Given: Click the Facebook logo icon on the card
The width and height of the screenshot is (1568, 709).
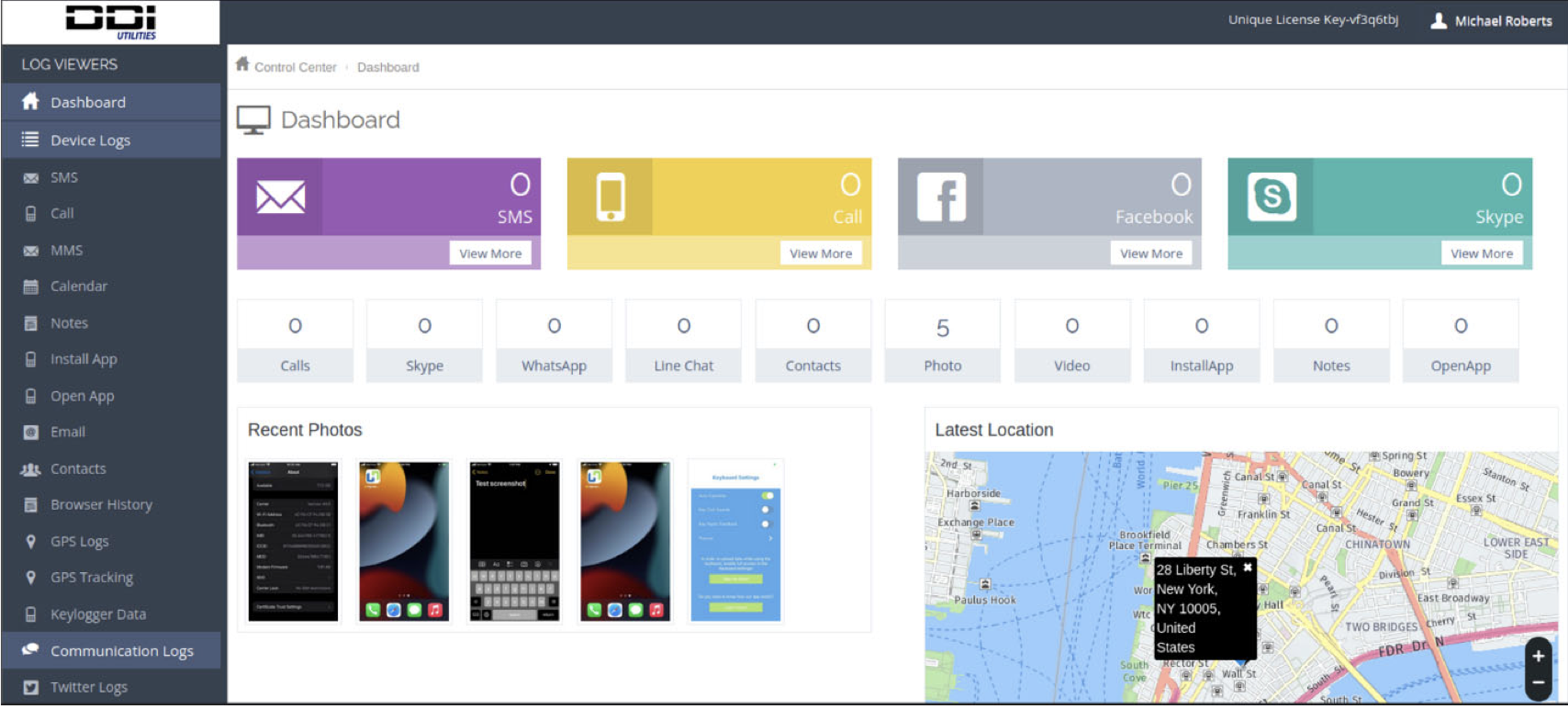Looking at the screenshot, I should [x=941, y=197].
